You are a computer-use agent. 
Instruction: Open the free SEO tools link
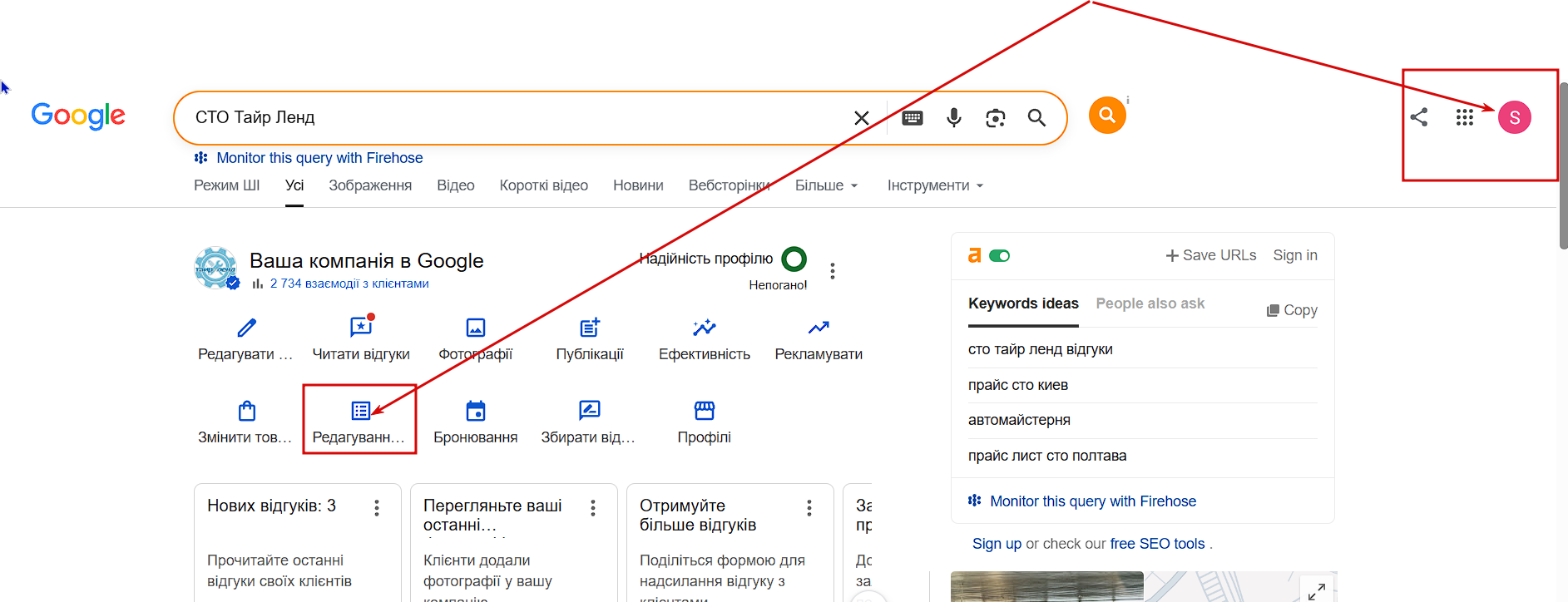click(x=1157, y=544)
